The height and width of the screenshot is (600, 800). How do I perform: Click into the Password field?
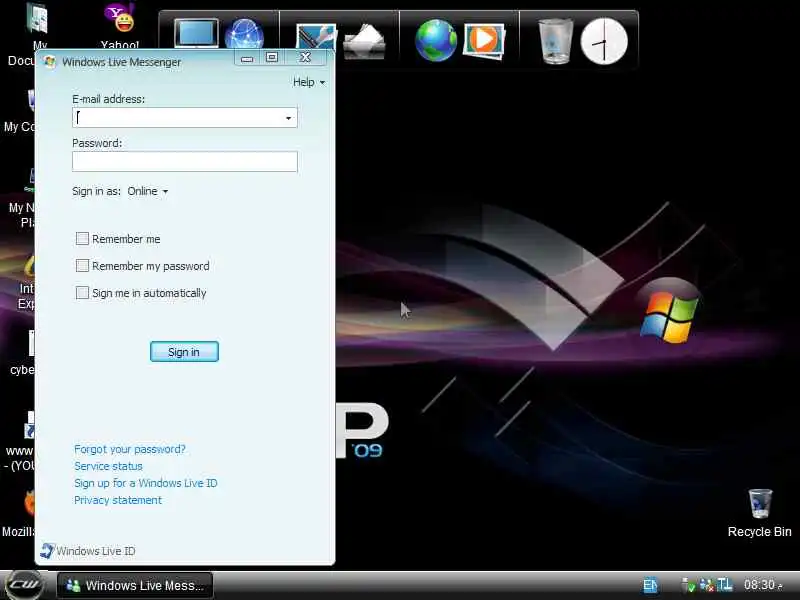[185, 161]
